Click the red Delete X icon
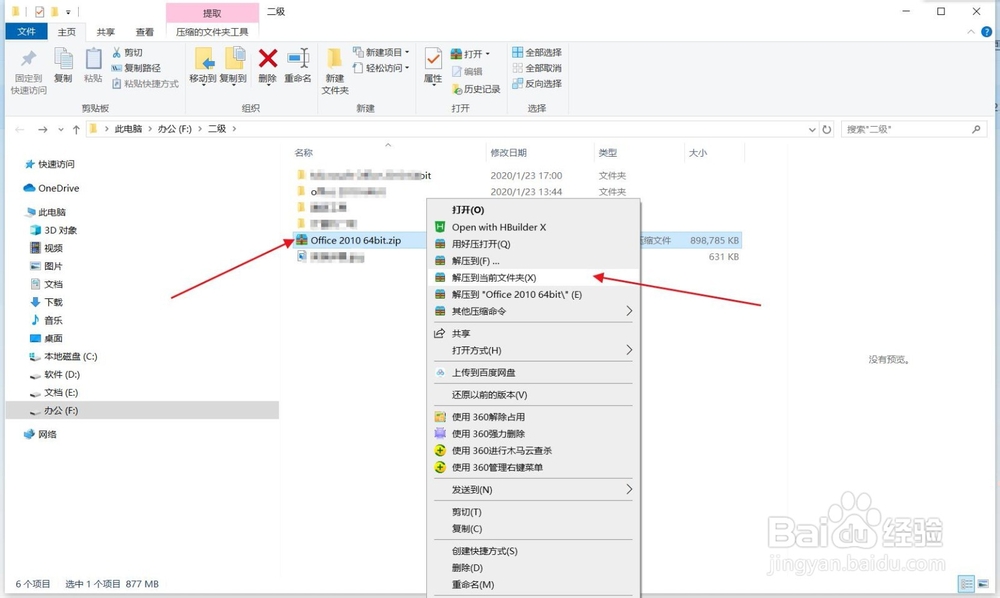 tap(268, 59)
